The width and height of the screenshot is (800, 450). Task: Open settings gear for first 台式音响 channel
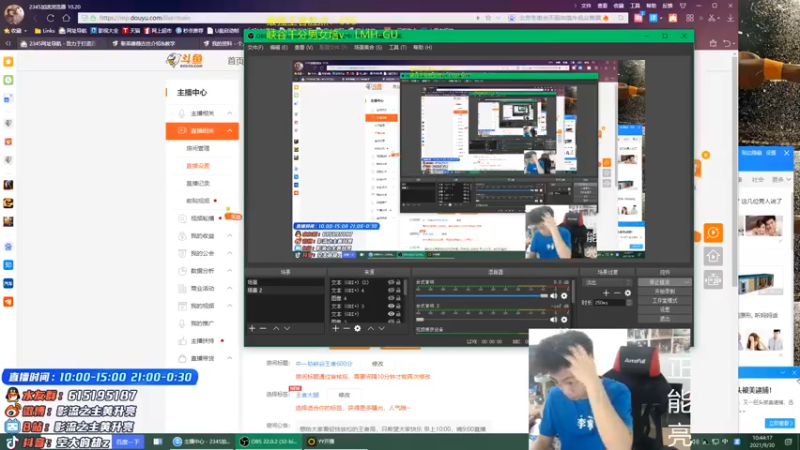(564, 296)
